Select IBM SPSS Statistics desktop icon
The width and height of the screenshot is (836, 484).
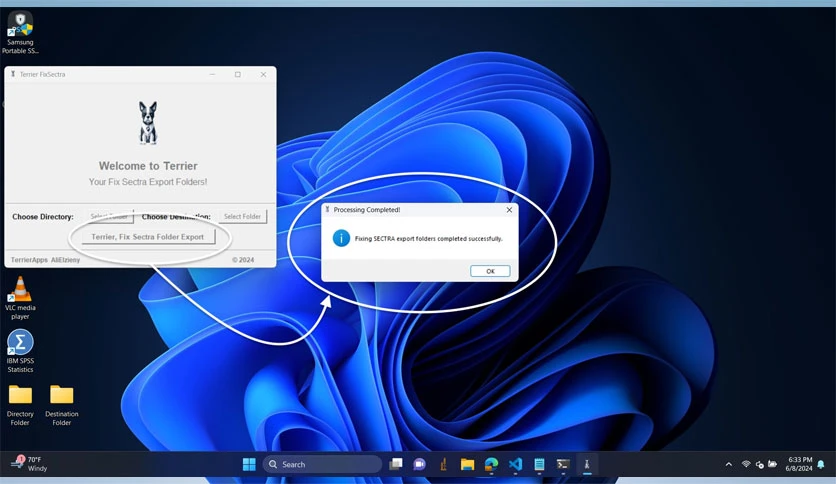click(x=20, y=351)
